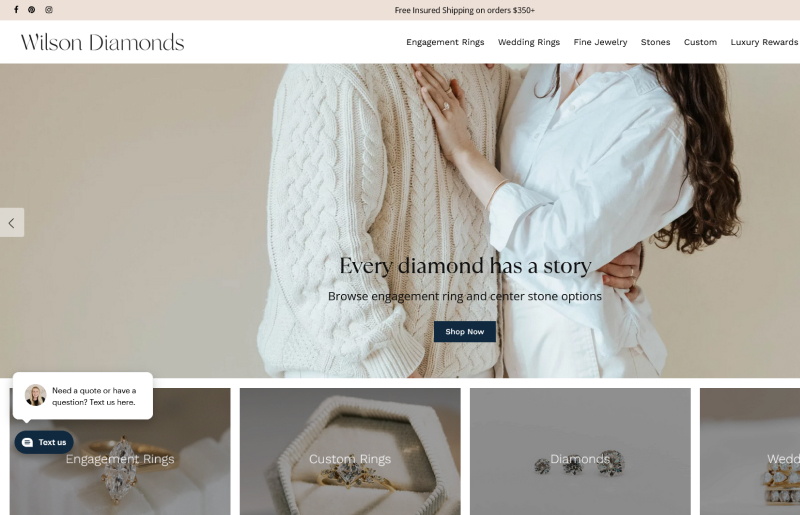Viewport: 800px width, 515px height.
Task: Open the Stones menu item
Action: (655, 42)
